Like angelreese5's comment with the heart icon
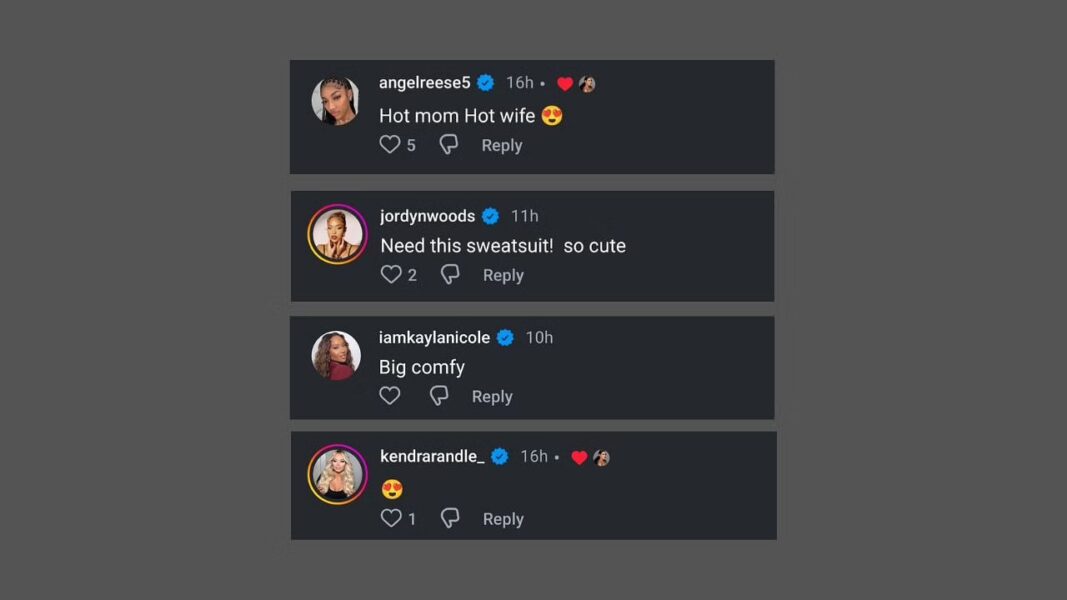Viewport: 1067px width, 600px height. click(x=390, y=144)
